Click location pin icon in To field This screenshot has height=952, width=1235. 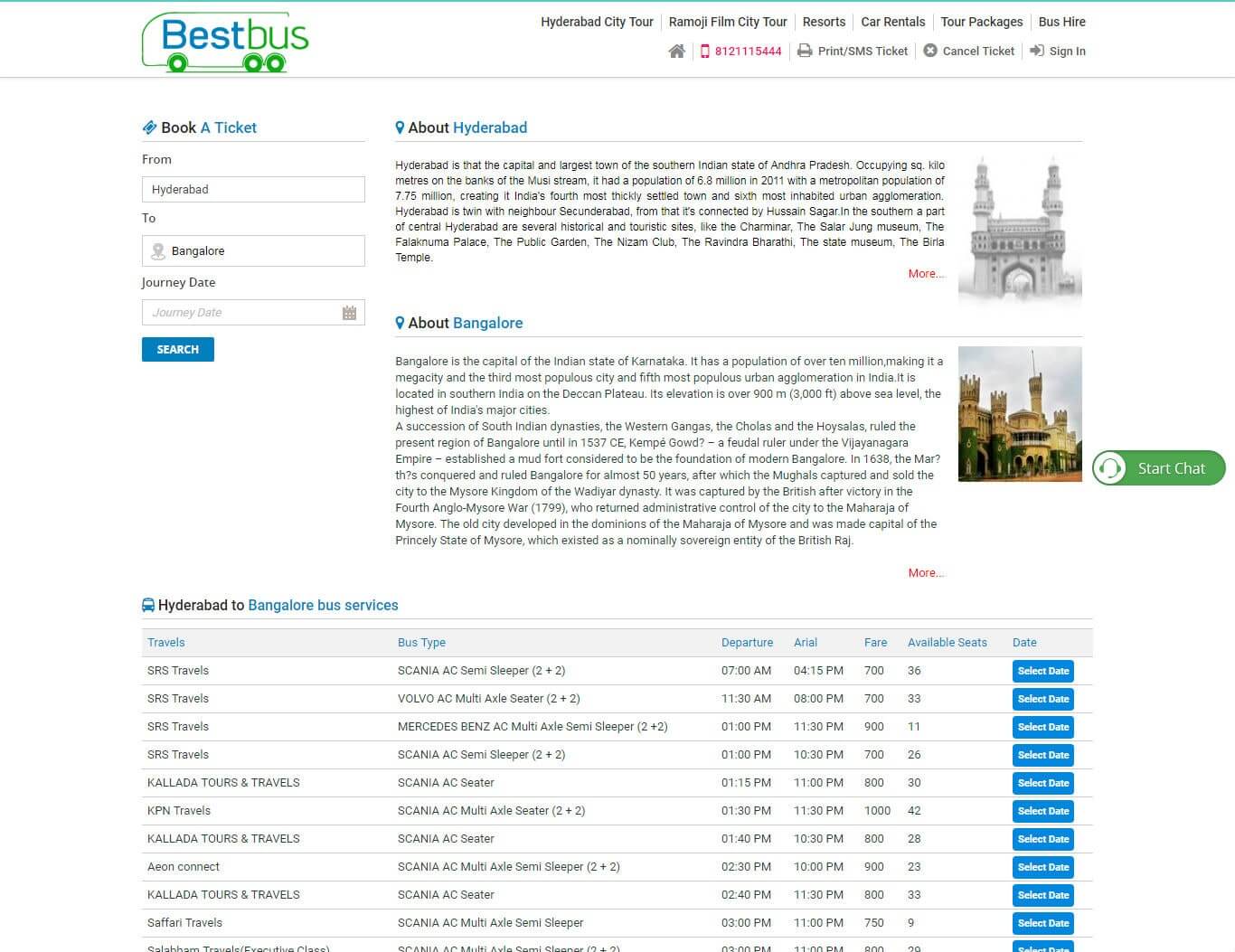158,251
